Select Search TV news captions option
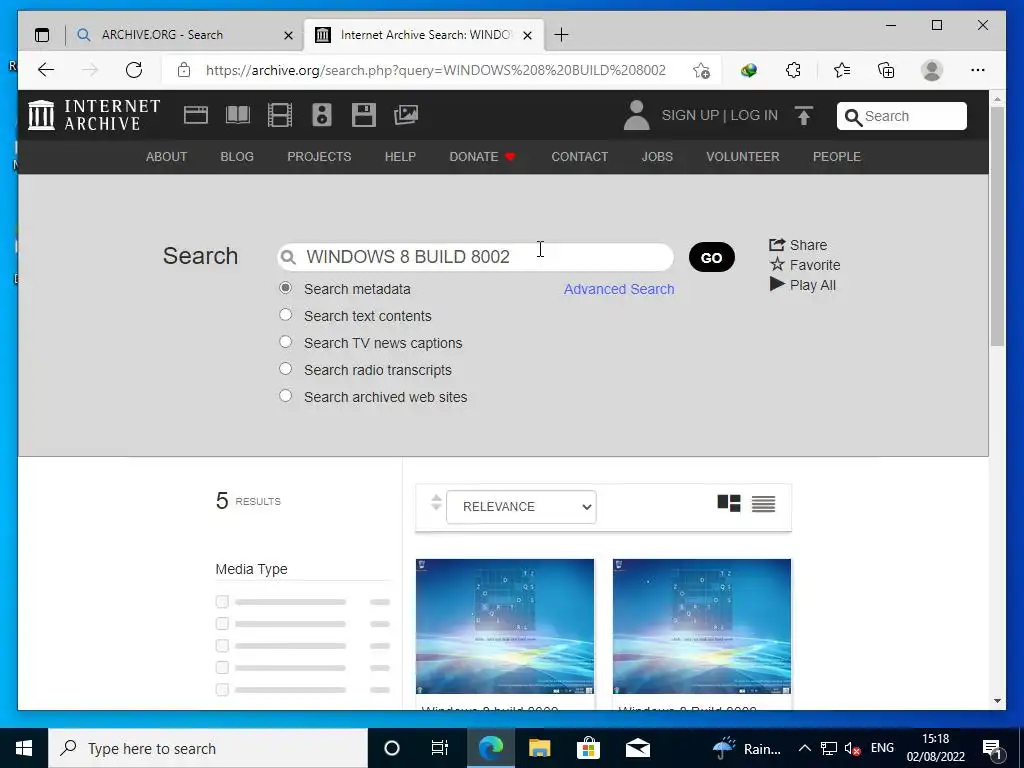Image resolution: width=1024 pixels, height=768 pixels. [285, 342]
